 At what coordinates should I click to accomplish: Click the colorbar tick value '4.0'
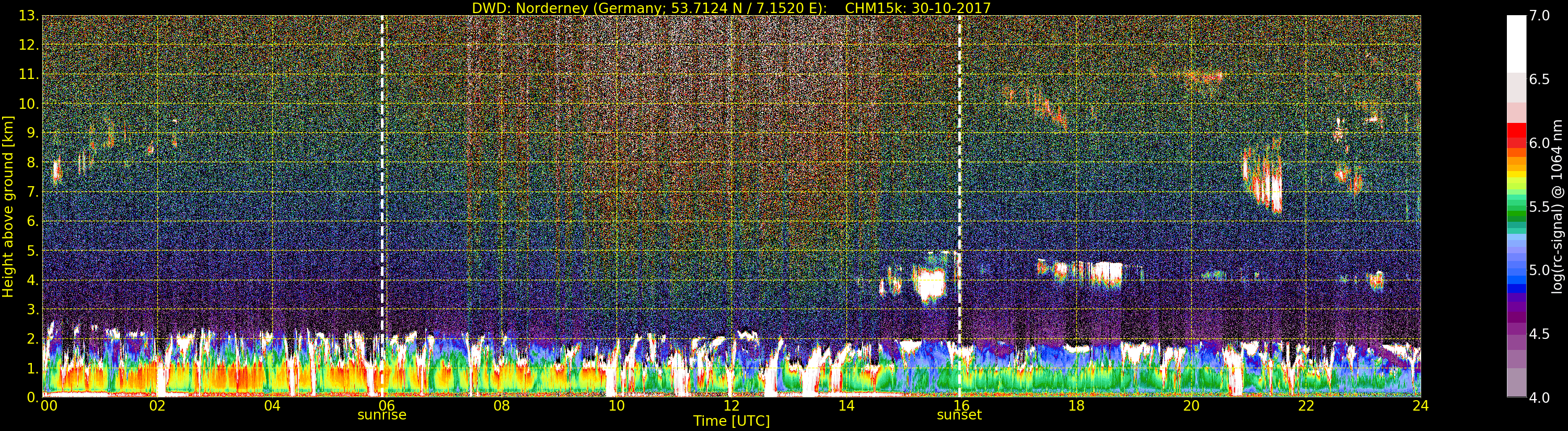click(x=1539, y=398)
